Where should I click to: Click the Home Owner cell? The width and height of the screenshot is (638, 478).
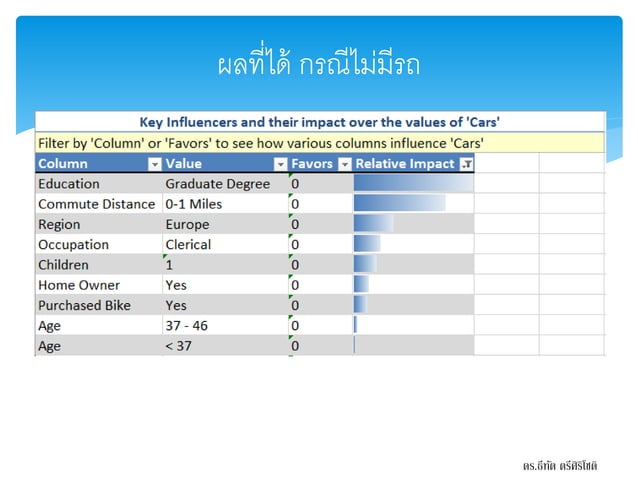(99, 285)
